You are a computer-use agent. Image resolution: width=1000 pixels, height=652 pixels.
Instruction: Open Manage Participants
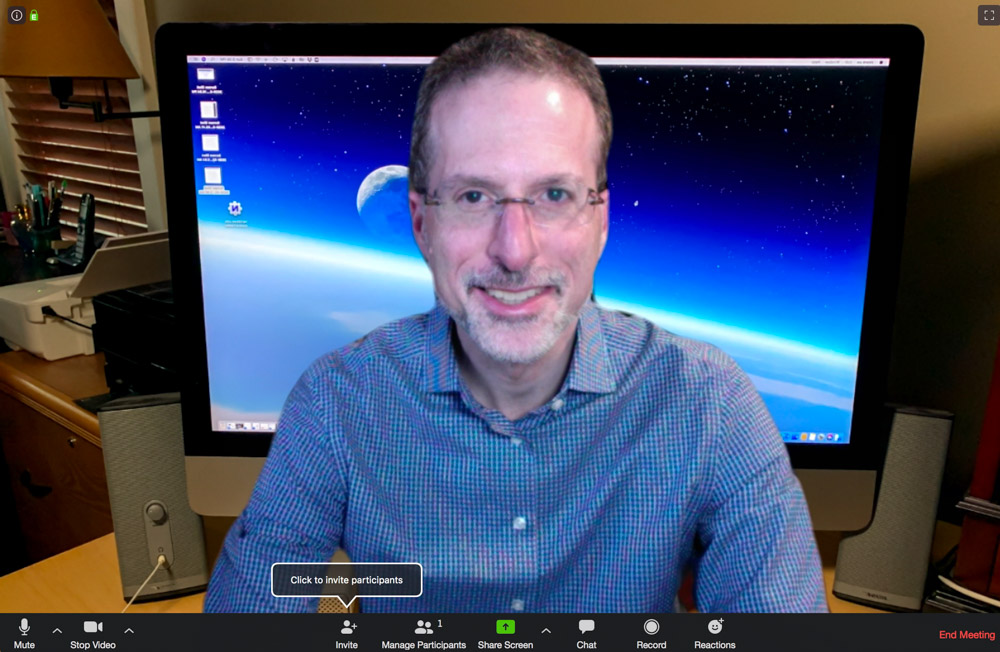point(423,630)
